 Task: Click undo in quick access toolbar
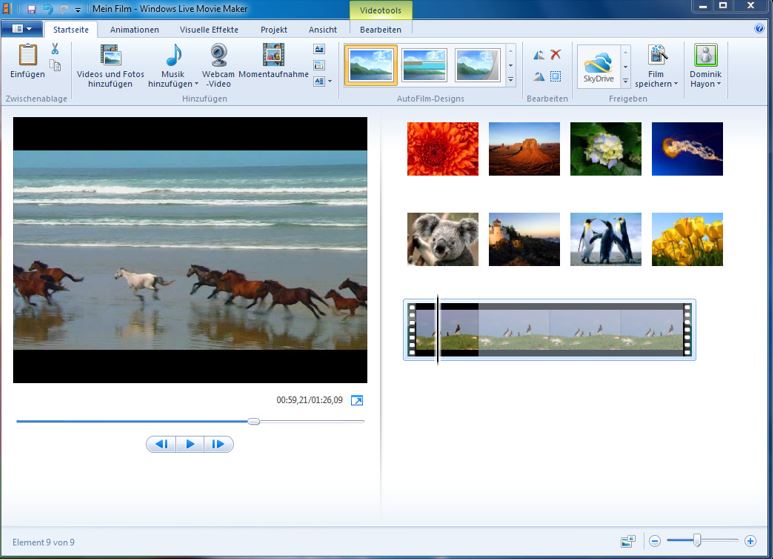pos(47,9)
